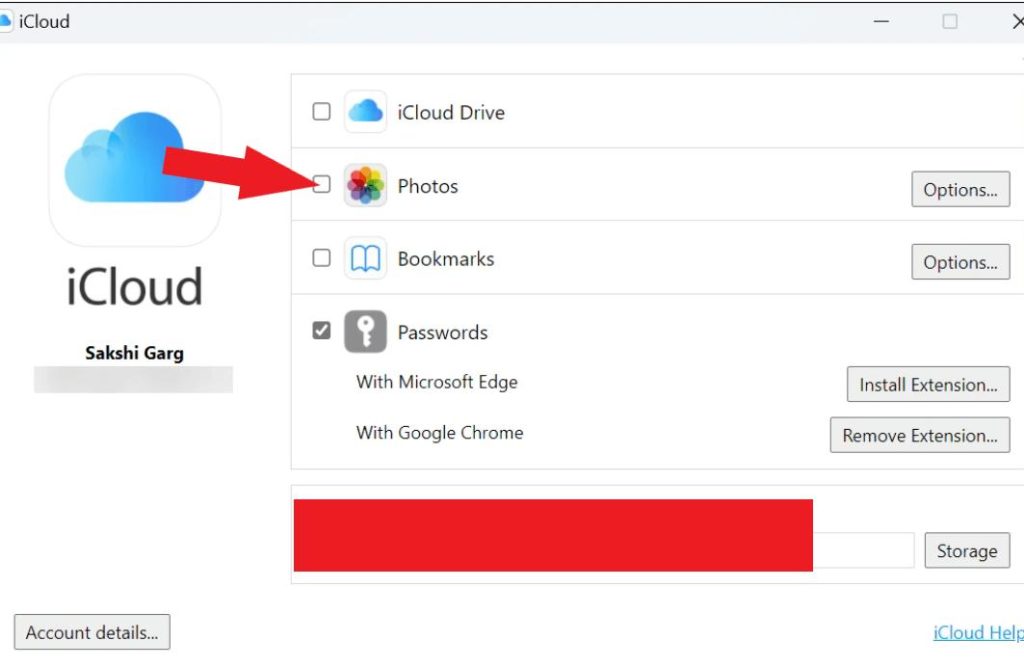The height and width of the screenshot is (667, 1024).
Task: Uncheck the Passwords checkbox
Action: pyautogui.click(x=321, y=331)
